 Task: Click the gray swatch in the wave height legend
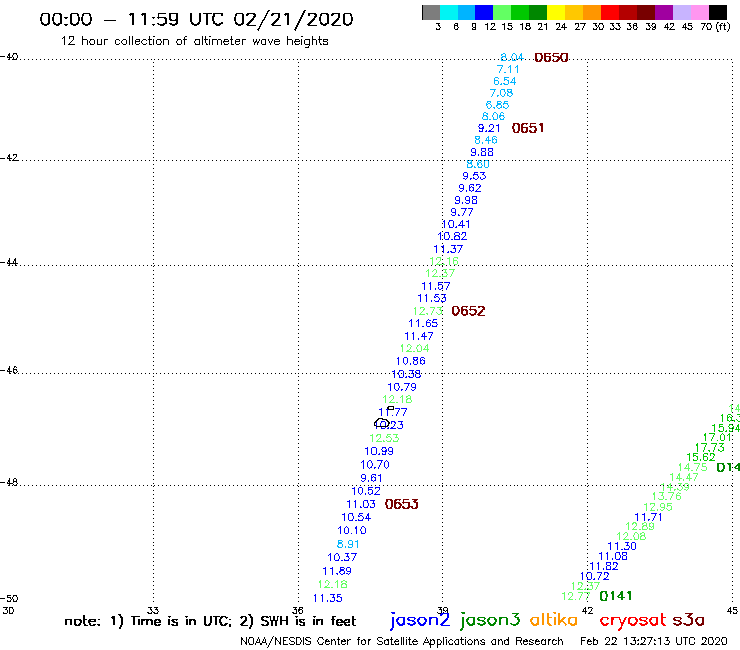[431, 12]
